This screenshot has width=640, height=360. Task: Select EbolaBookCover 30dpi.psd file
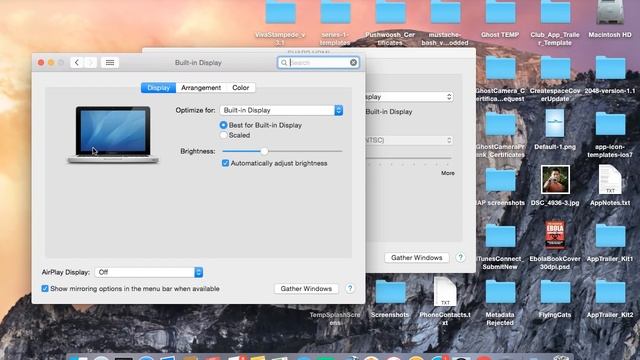tap(555, 235)
